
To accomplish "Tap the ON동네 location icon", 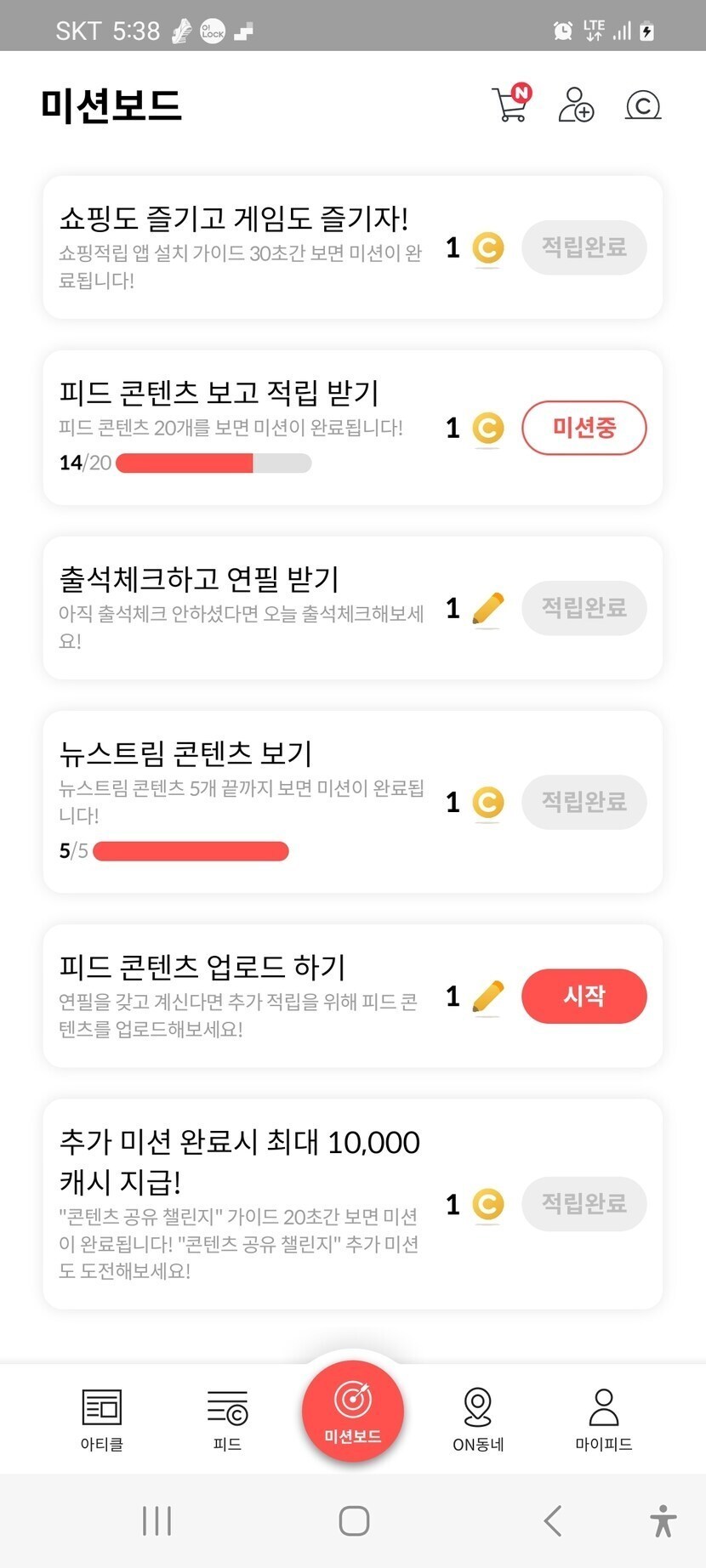I will [x=478, y=1408].
